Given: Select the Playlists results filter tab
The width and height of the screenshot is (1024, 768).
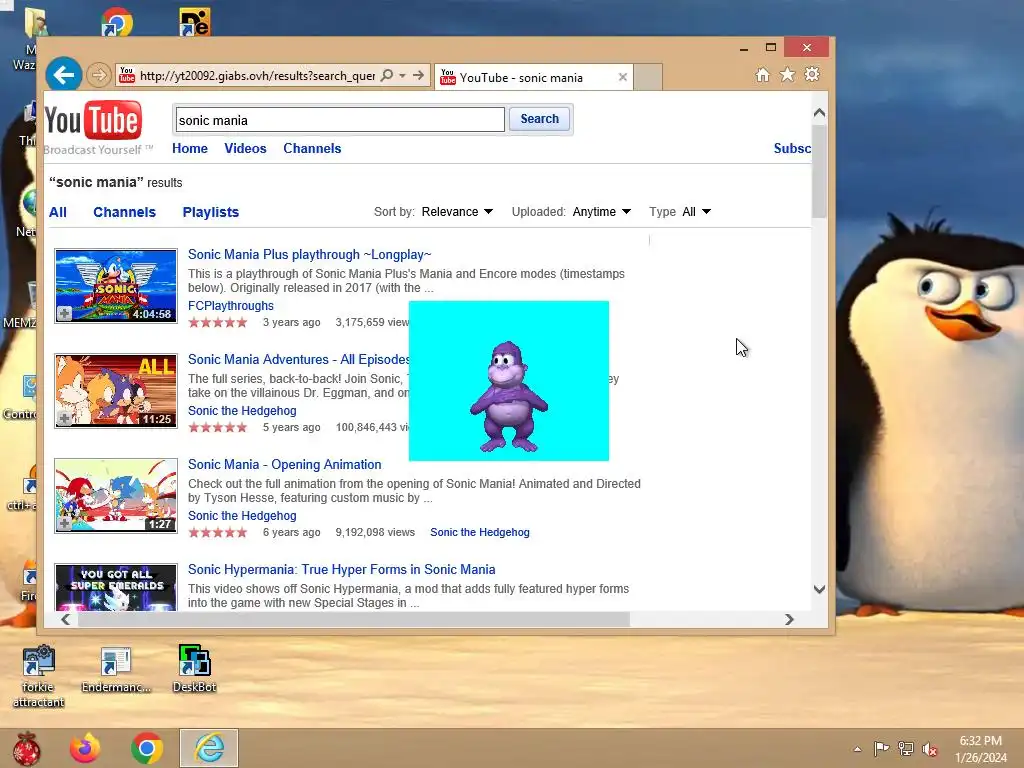Looking at the screenshot, I should 211,212.
